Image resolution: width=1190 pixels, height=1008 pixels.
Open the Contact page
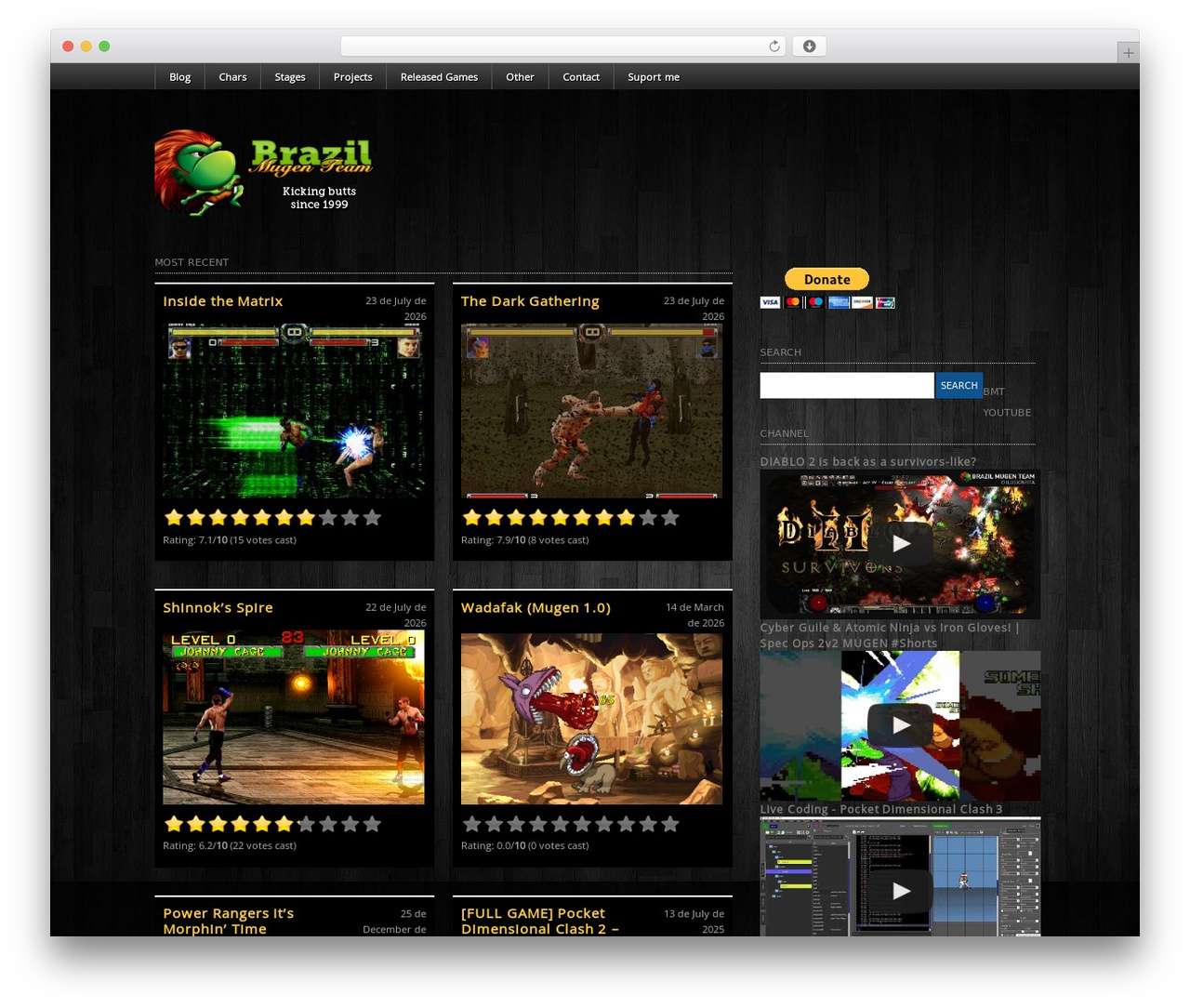[x=581, y=77]
